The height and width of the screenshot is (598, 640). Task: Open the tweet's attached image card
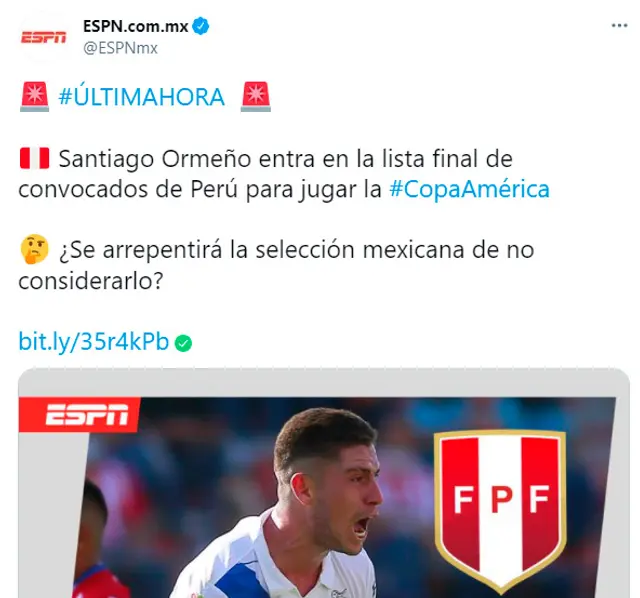(x=324, y=483)
